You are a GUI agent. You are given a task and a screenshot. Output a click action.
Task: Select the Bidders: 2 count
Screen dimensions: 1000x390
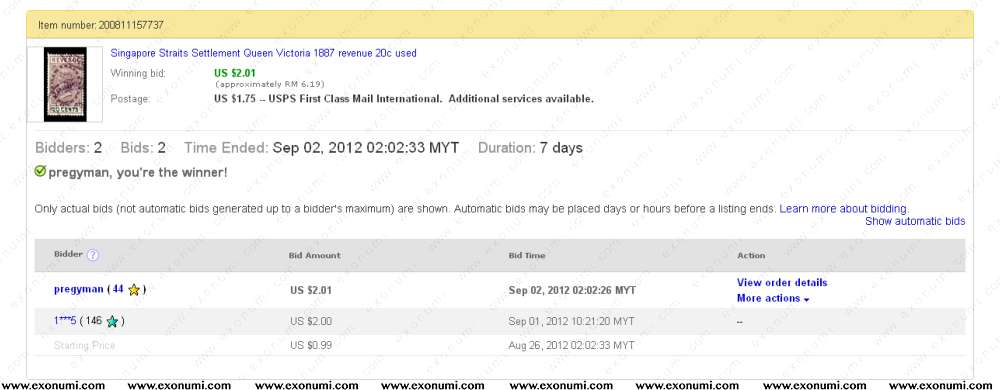[68, 148]
